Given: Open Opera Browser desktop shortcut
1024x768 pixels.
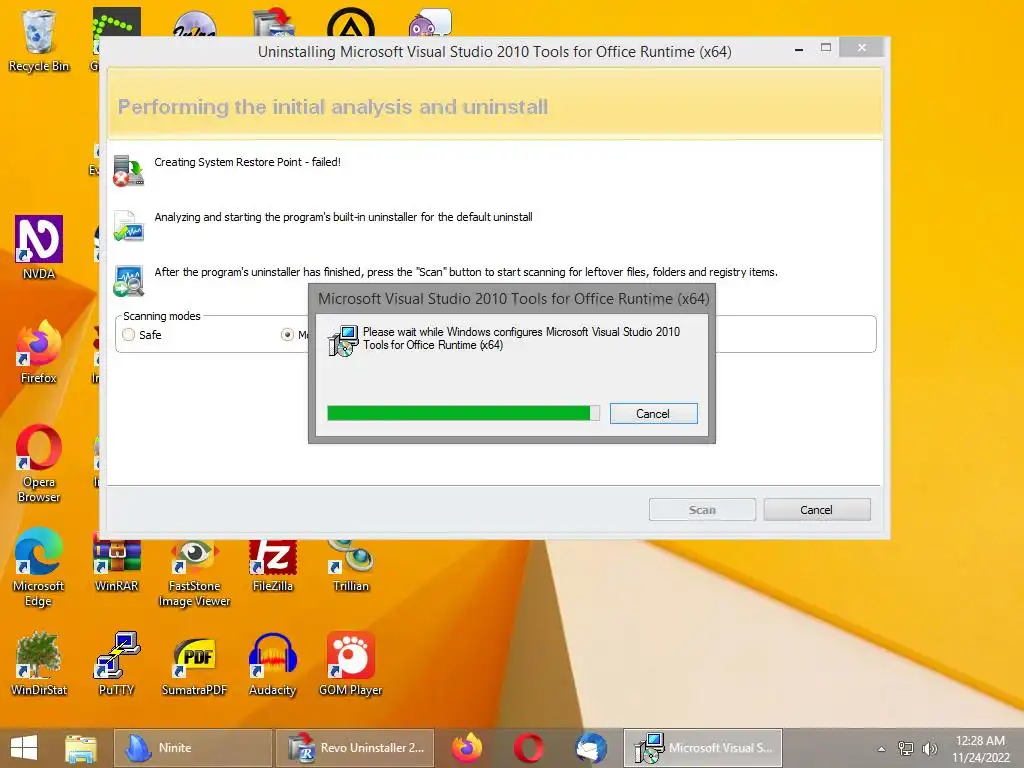Looking at the screenshot, I should (39, 463).
